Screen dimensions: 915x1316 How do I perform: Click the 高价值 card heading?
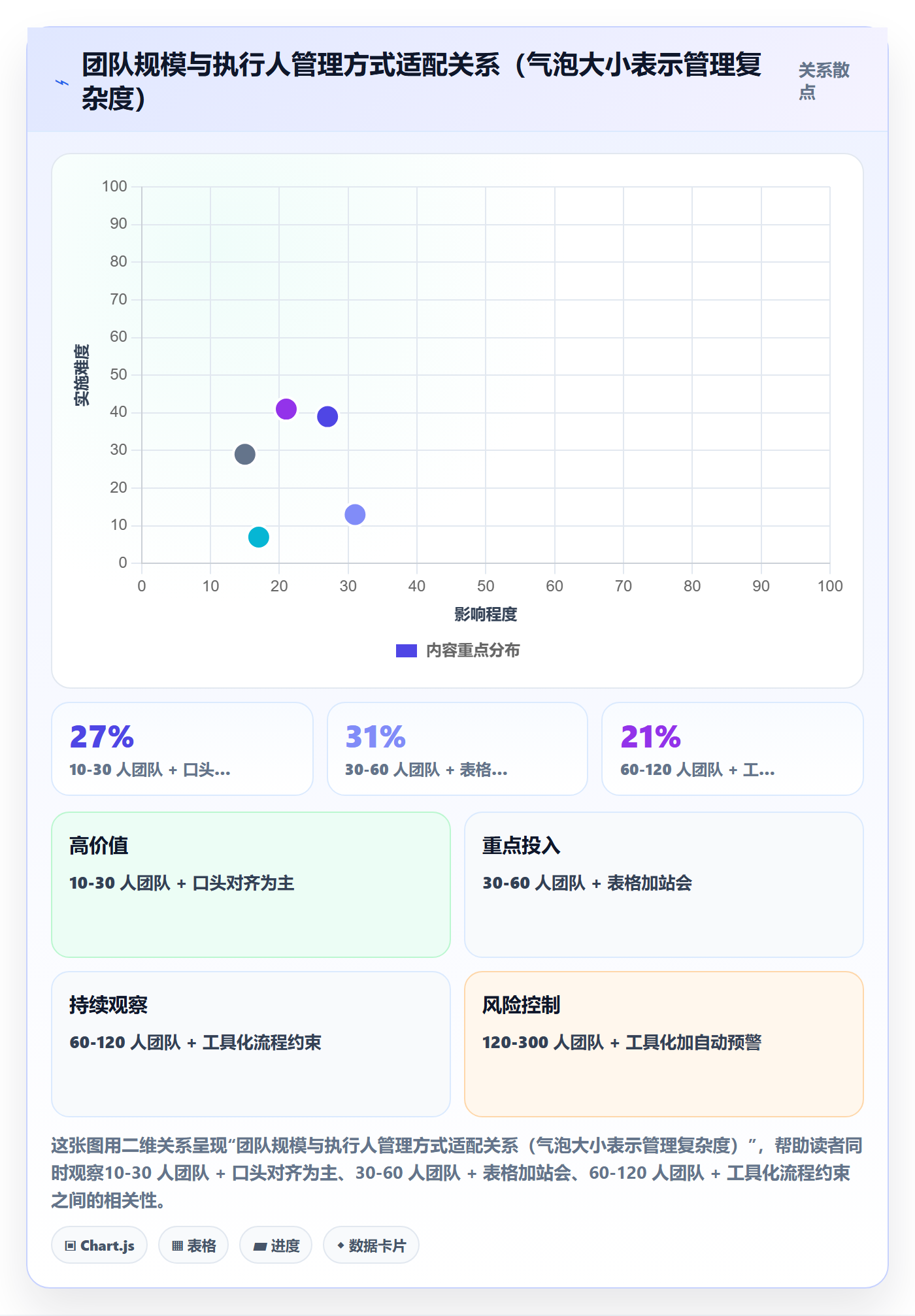[x=99, y=846]
